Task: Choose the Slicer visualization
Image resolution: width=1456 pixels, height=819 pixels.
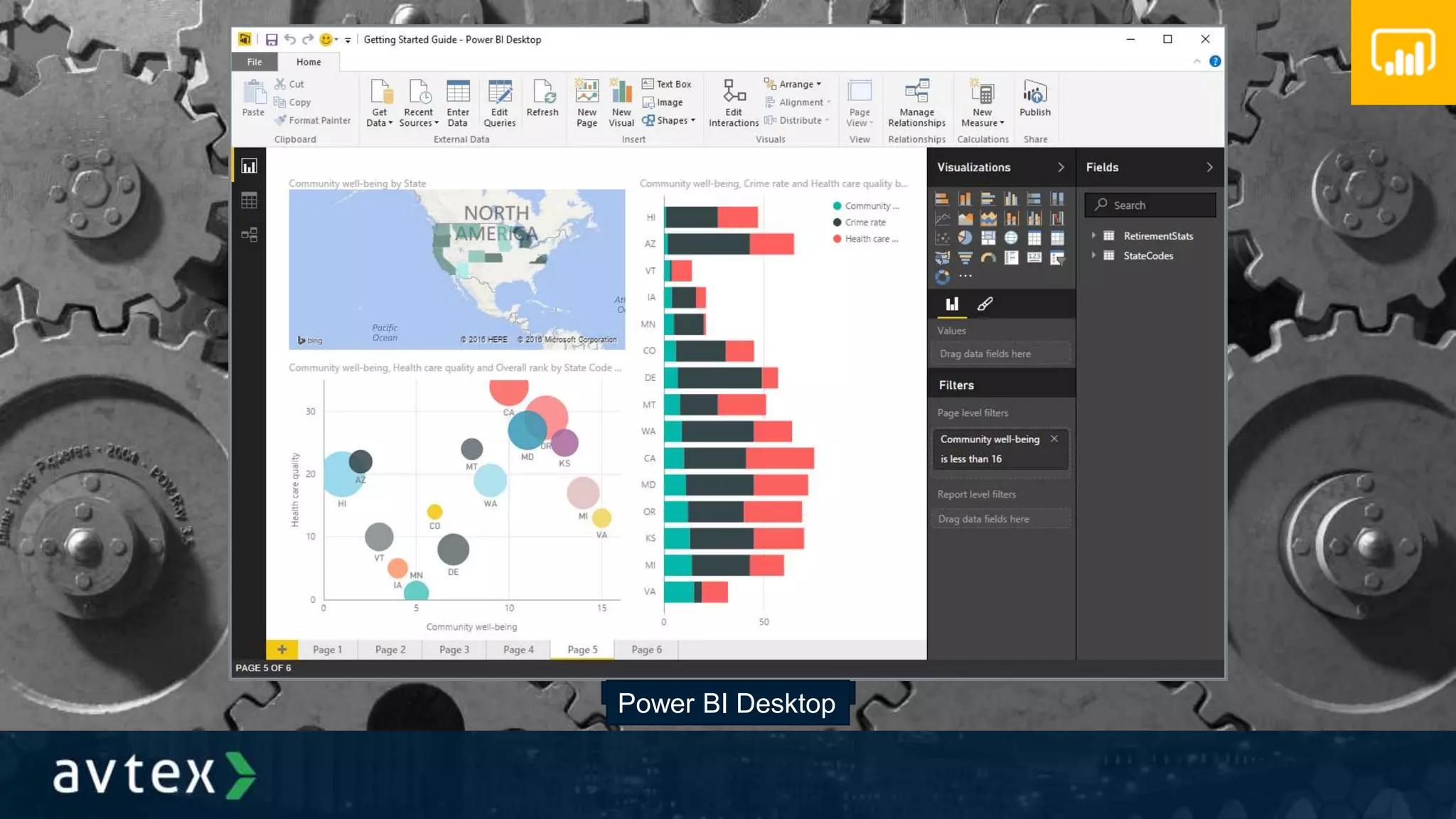Action: pyautogui.click(x=1057, y=257)
